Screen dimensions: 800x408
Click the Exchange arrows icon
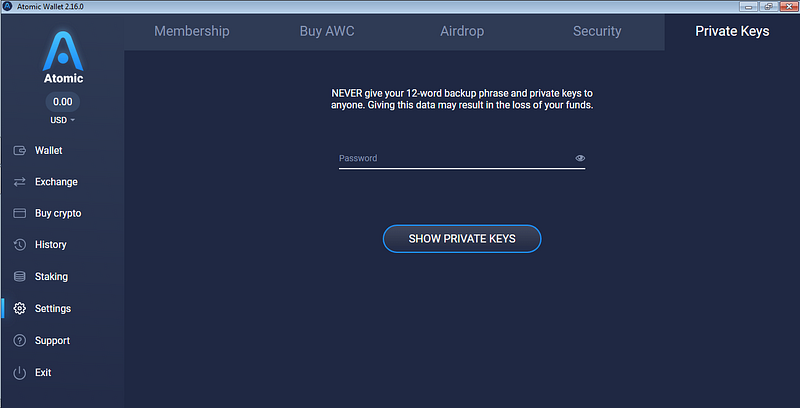coord(19,182)
